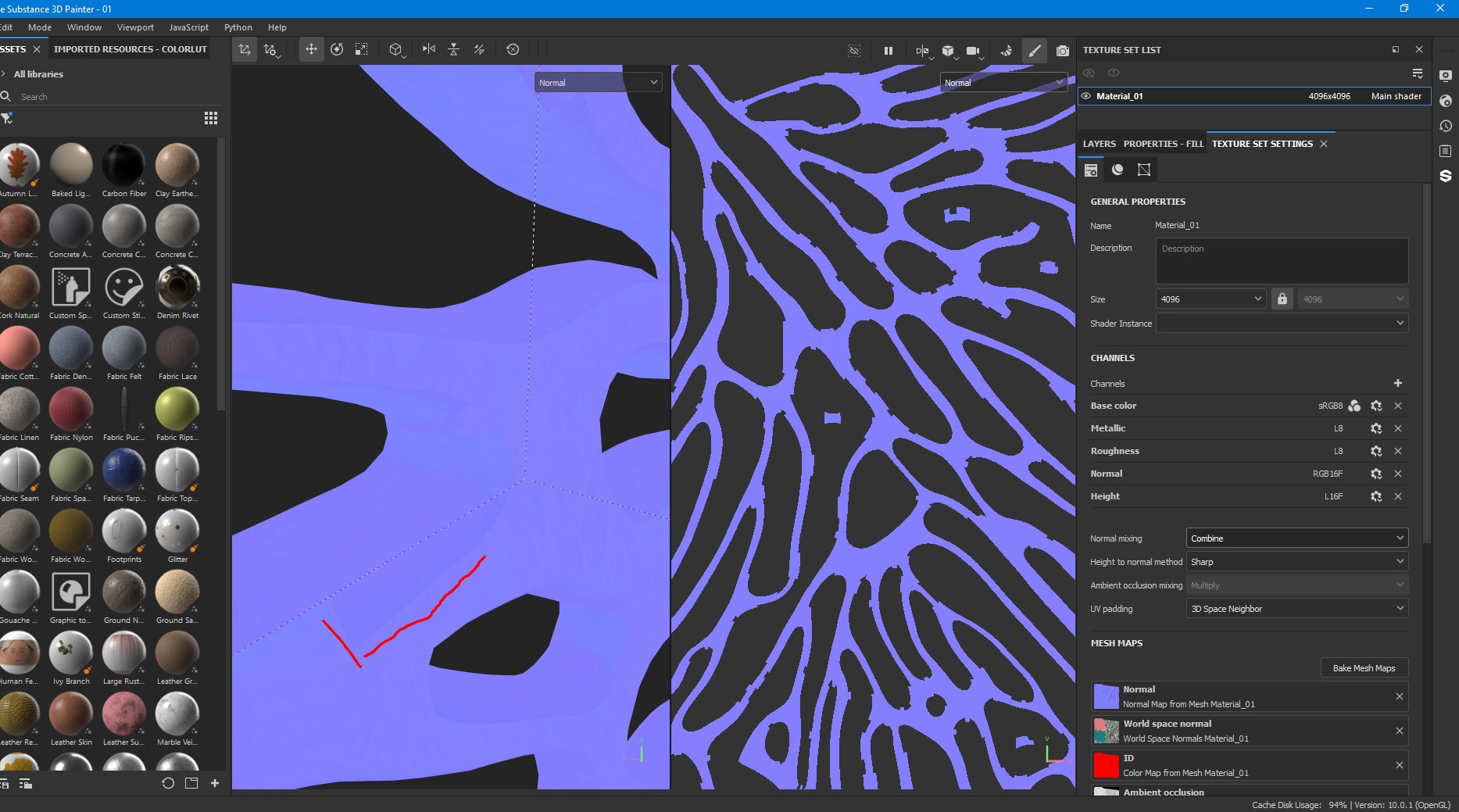Open the UV padding dropdown
This screenshot has height=812, width=1459.
pyautogui.click(x=1296, y=609)
